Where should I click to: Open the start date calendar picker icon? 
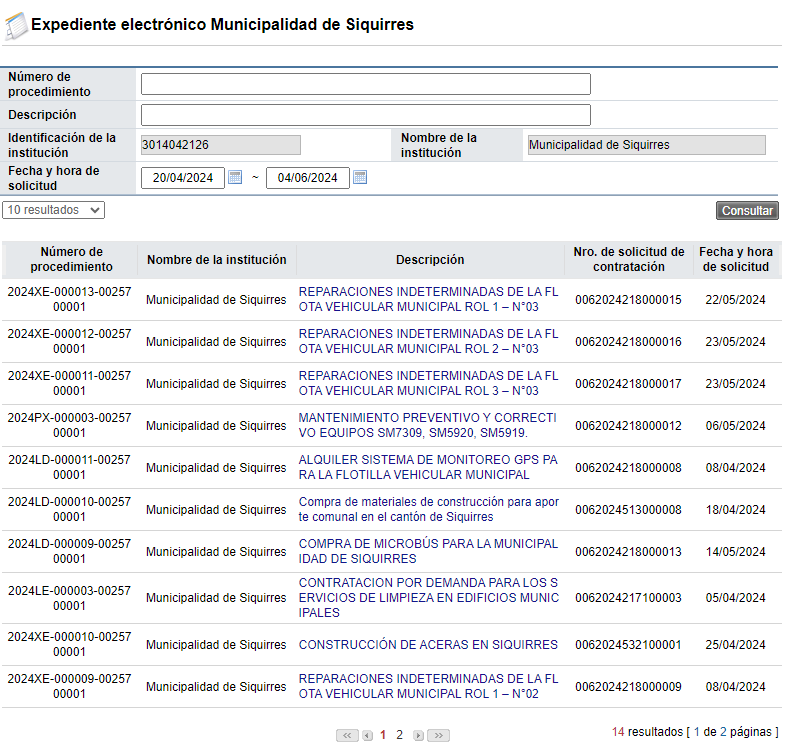(x=235, y=177)
